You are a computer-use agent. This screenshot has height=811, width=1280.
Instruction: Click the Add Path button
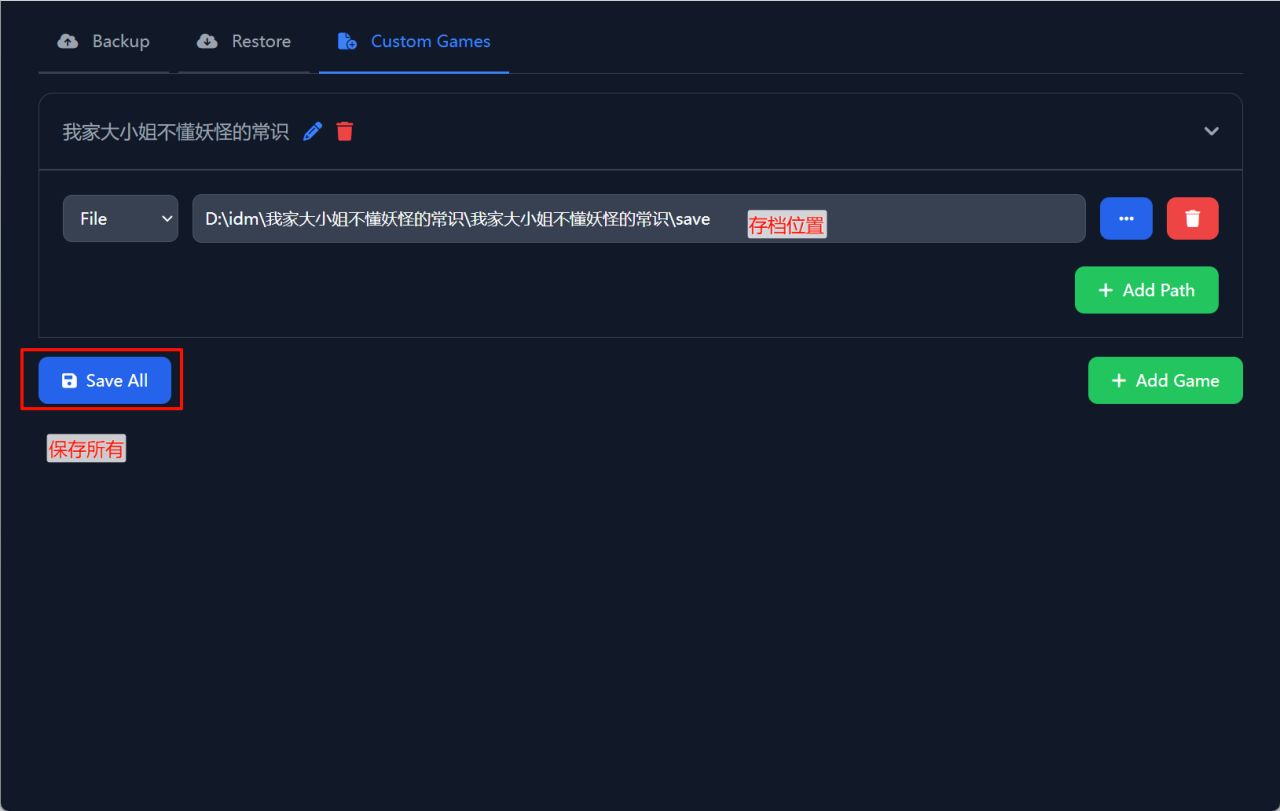[x=1146, y=290]
